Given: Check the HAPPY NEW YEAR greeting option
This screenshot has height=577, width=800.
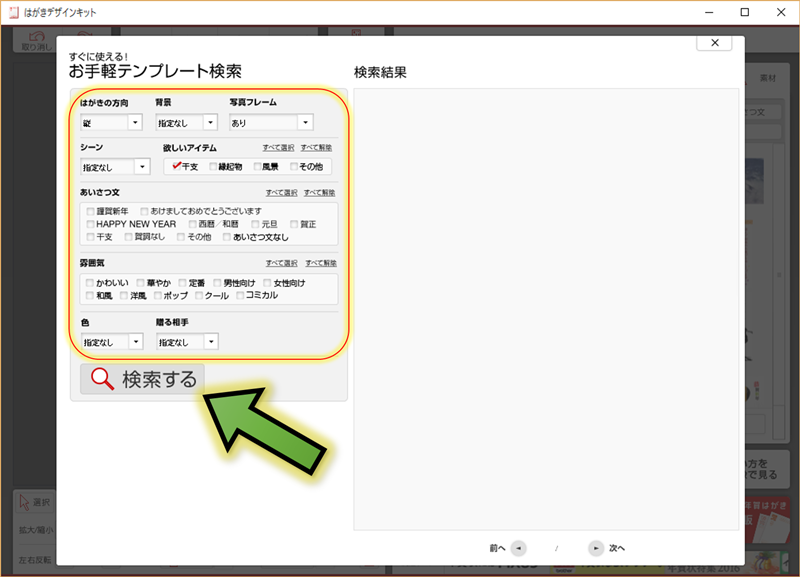Looking at the screenshot, I should [91, 224].
